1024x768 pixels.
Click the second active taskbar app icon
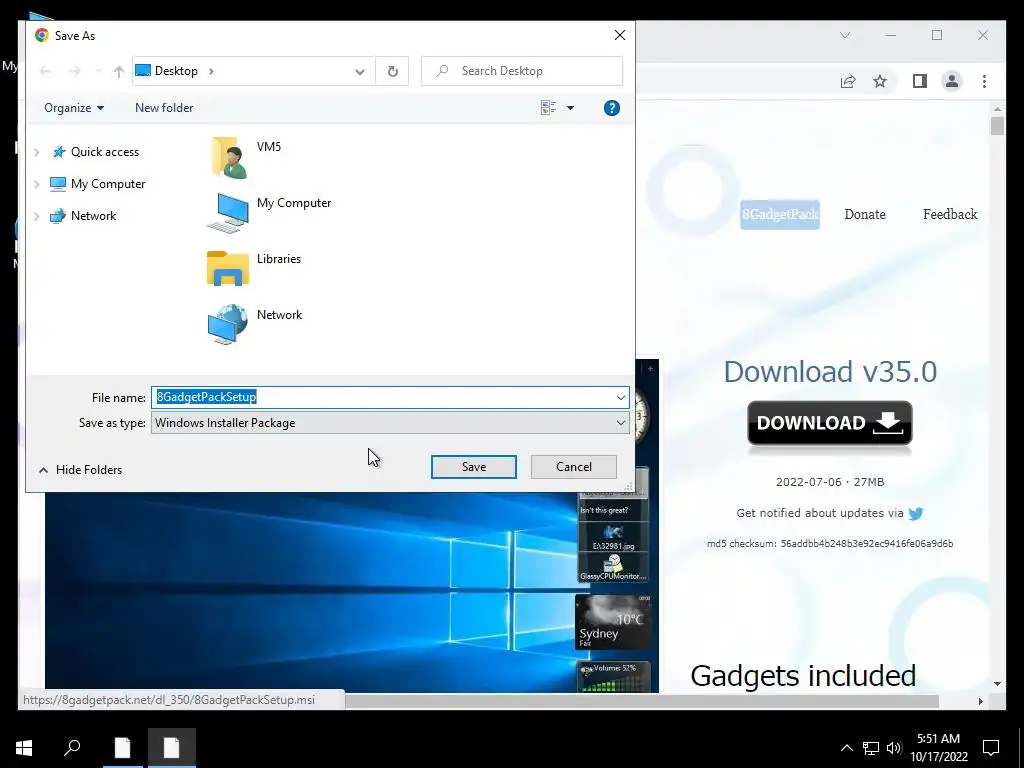click(x=171, y=748)
